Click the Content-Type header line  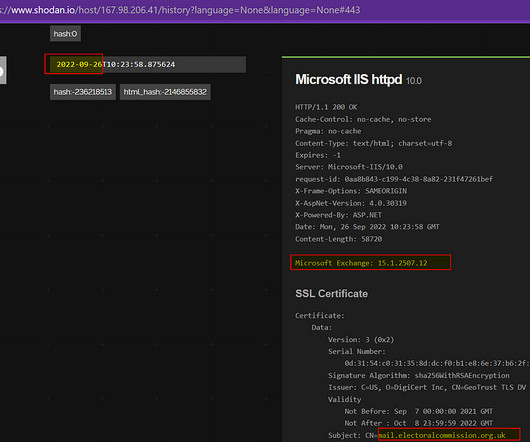[x=374, y=143]
